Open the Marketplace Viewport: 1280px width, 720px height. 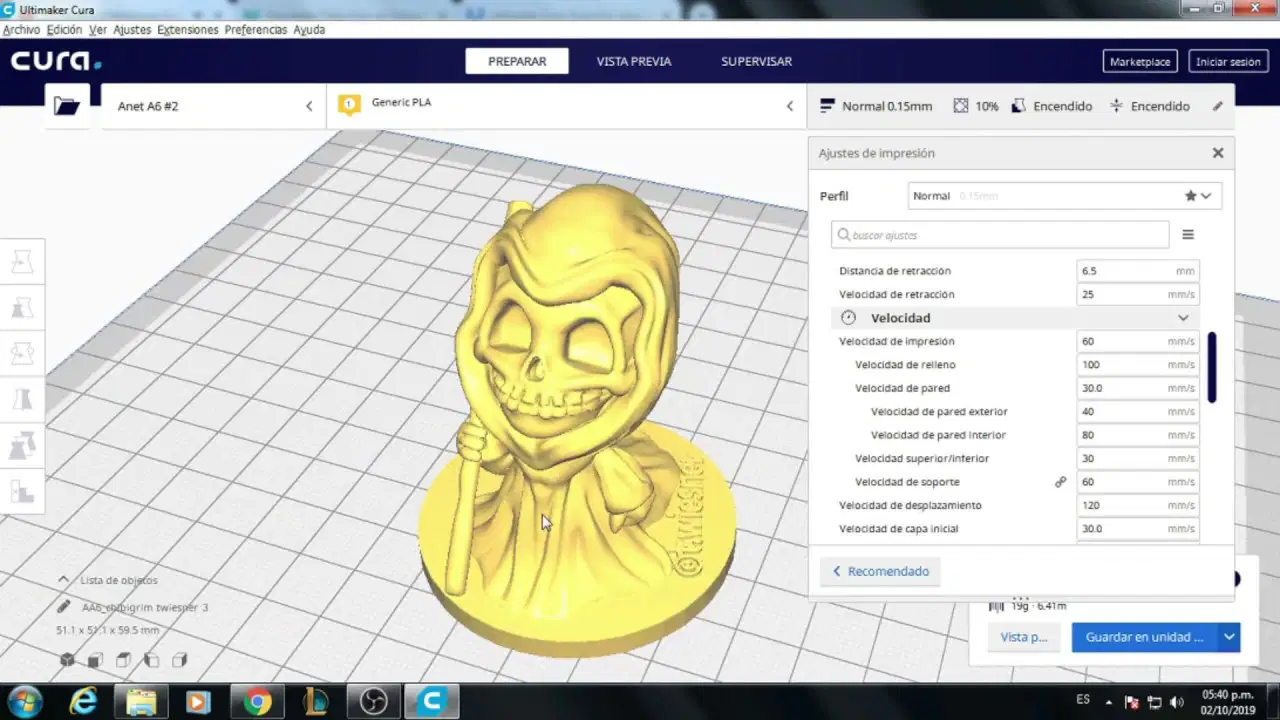[1140, 62]
